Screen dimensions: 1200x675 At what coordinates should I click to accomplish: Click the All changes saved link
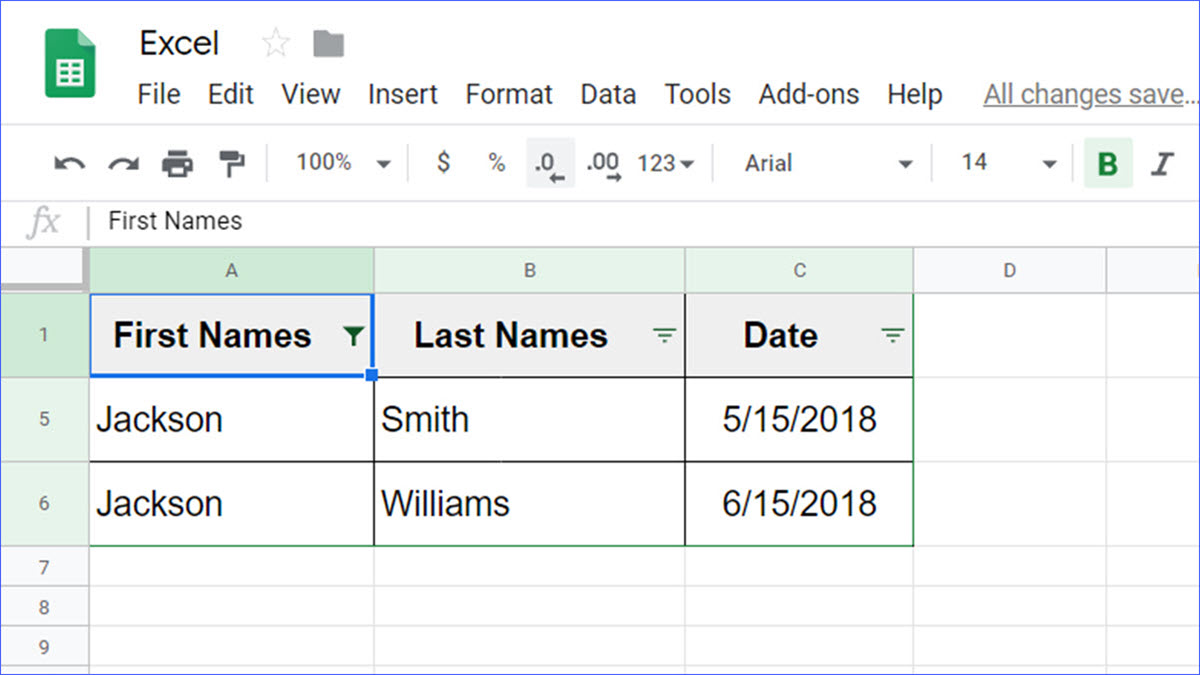[1088, 94]
